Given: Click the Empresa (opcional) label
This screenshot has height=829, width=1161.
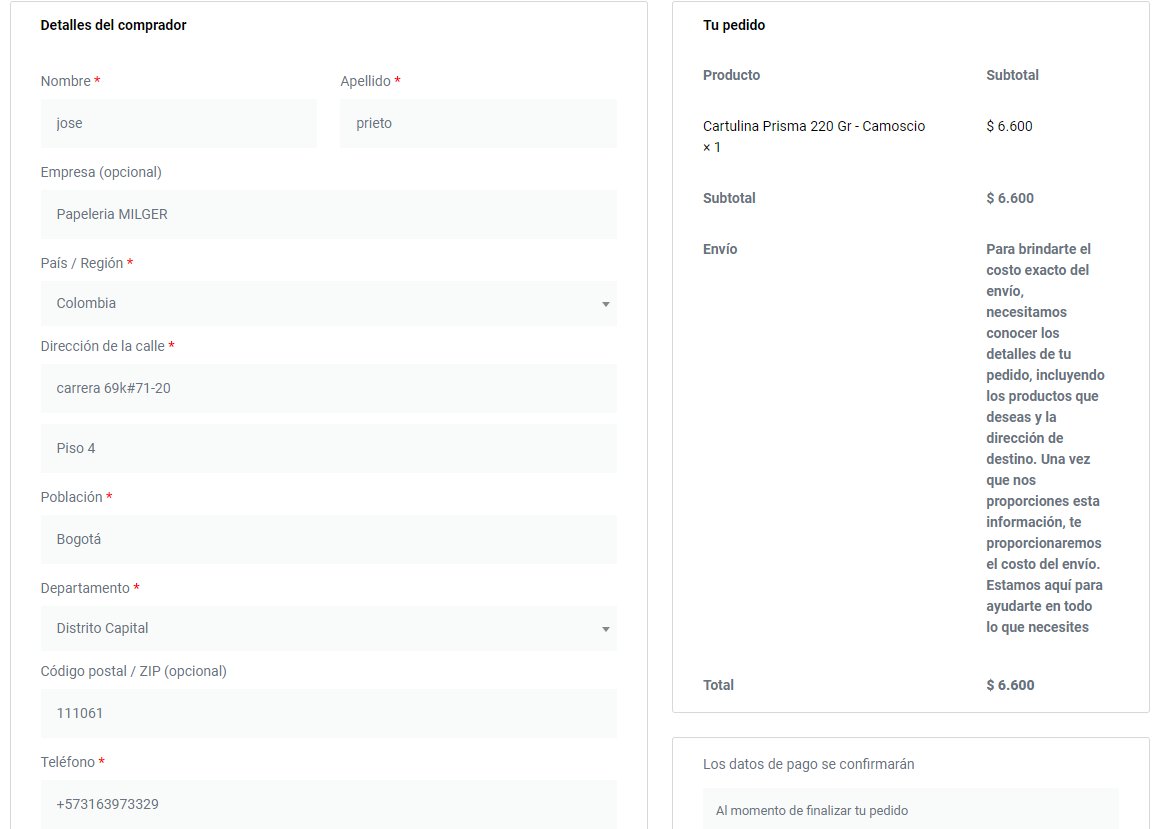Looking at the screenshot, I should click(101, 172).
